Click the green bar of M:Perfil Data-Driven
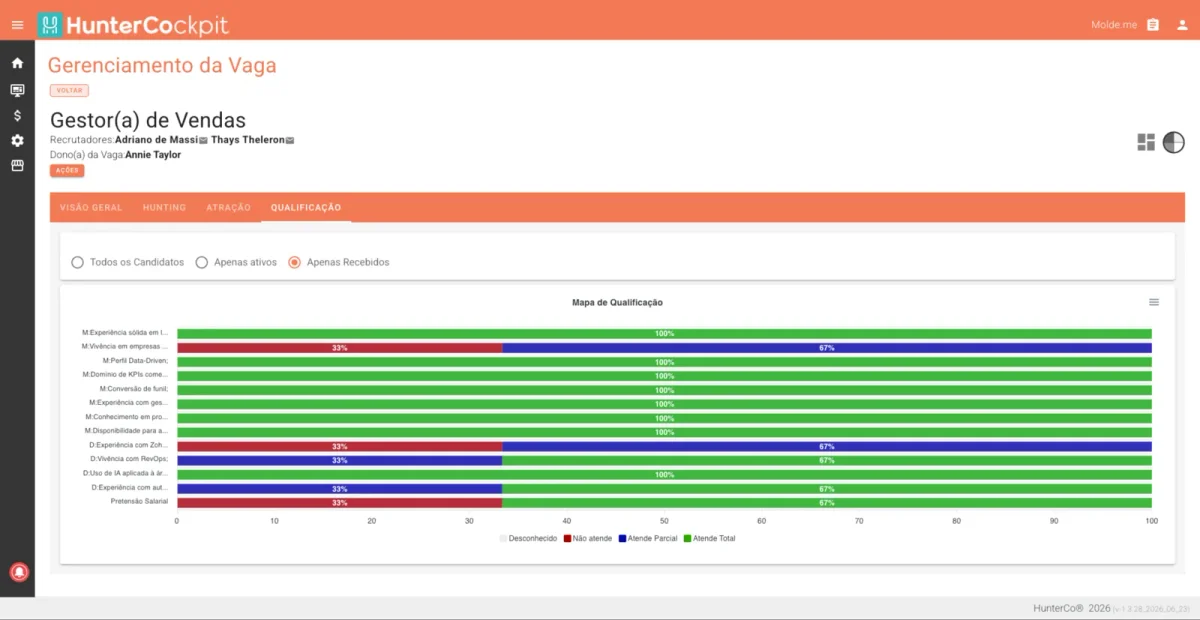This screenshot has height=620, width=1200. point(664,362)
